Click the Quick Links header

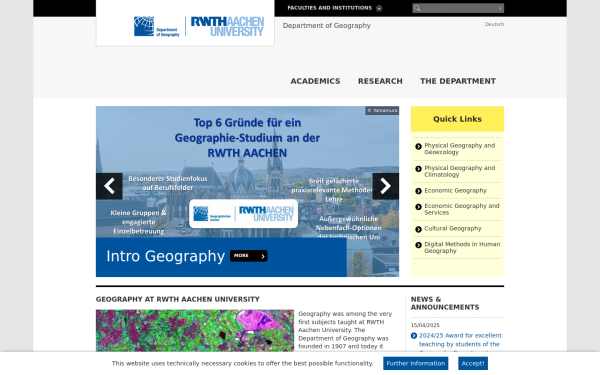[457, 119]
